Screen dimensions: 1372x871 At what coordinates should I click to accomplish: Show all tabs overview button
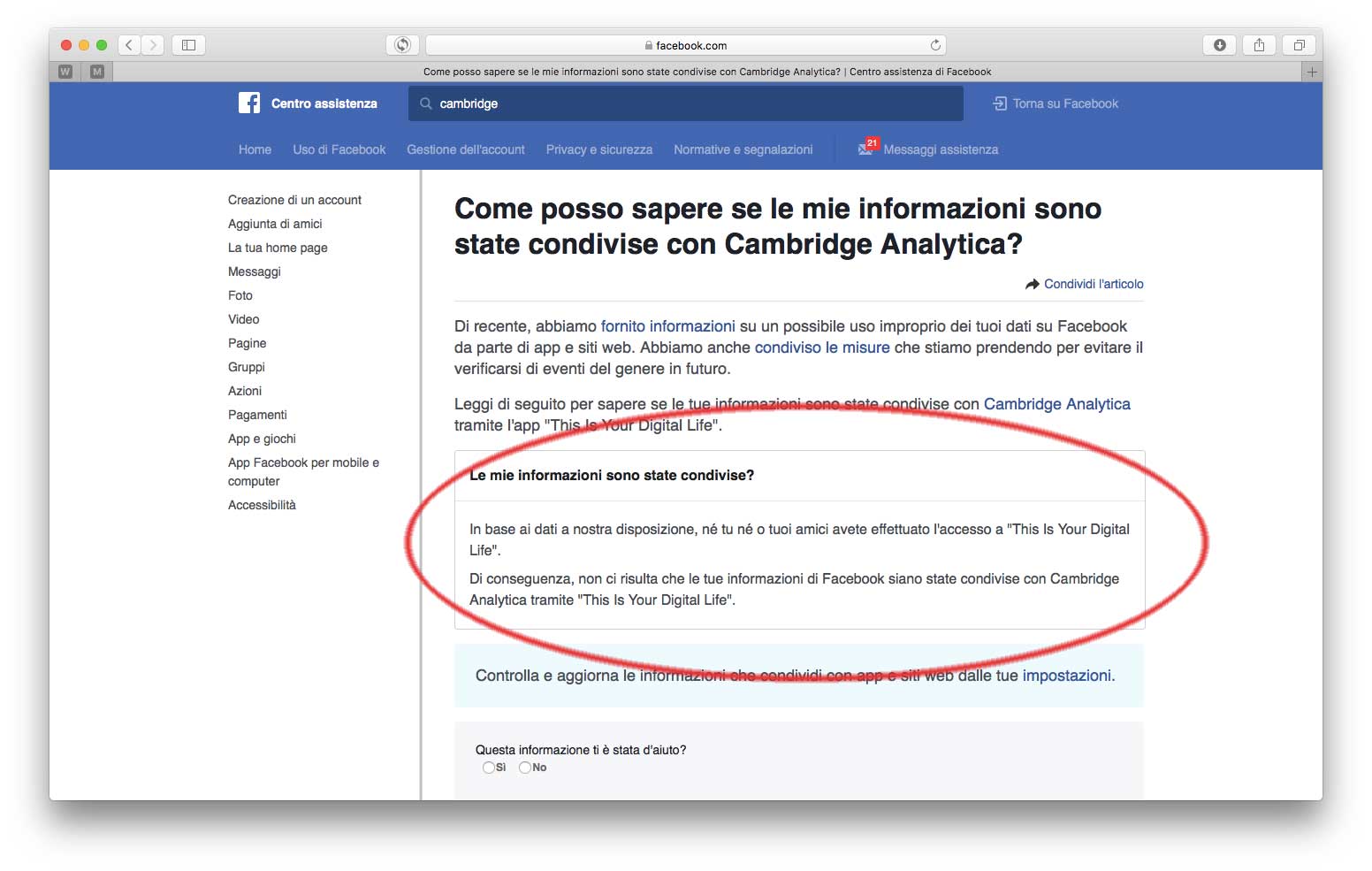(x=1300, y=45)
